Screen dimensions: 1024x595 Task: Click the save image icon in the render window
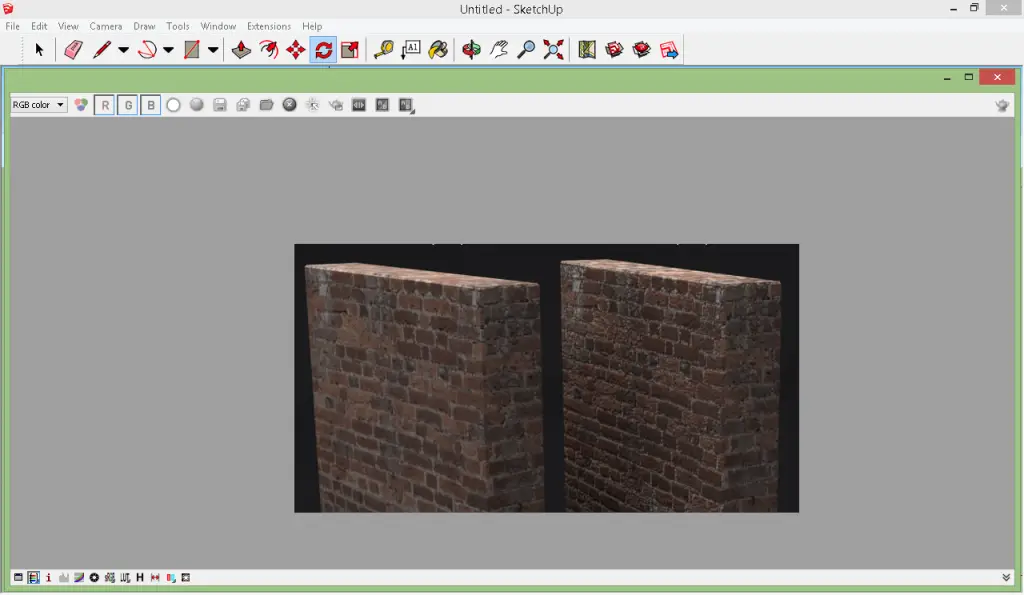coord(221,104)
